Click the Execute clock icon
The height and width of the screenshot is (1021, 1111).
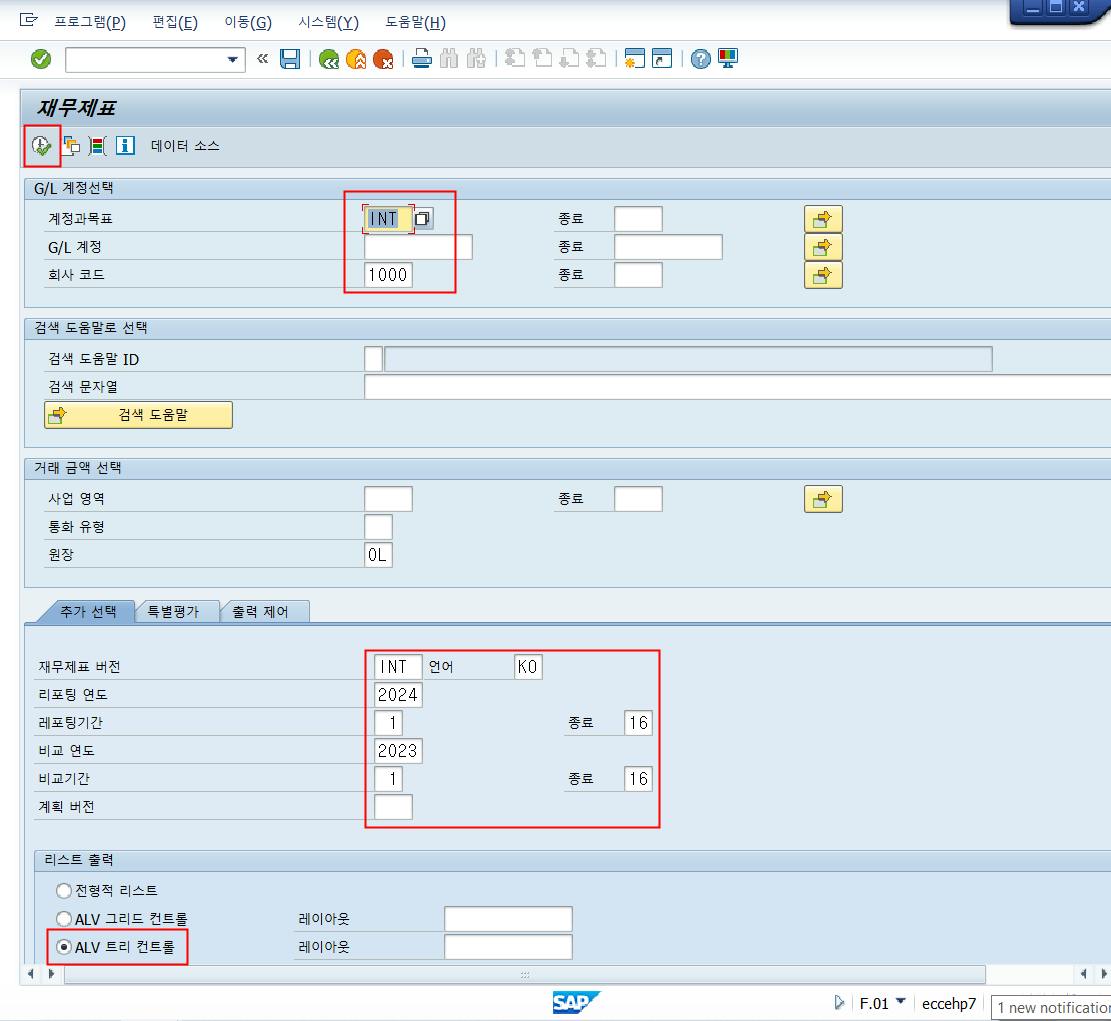(42, 146)
